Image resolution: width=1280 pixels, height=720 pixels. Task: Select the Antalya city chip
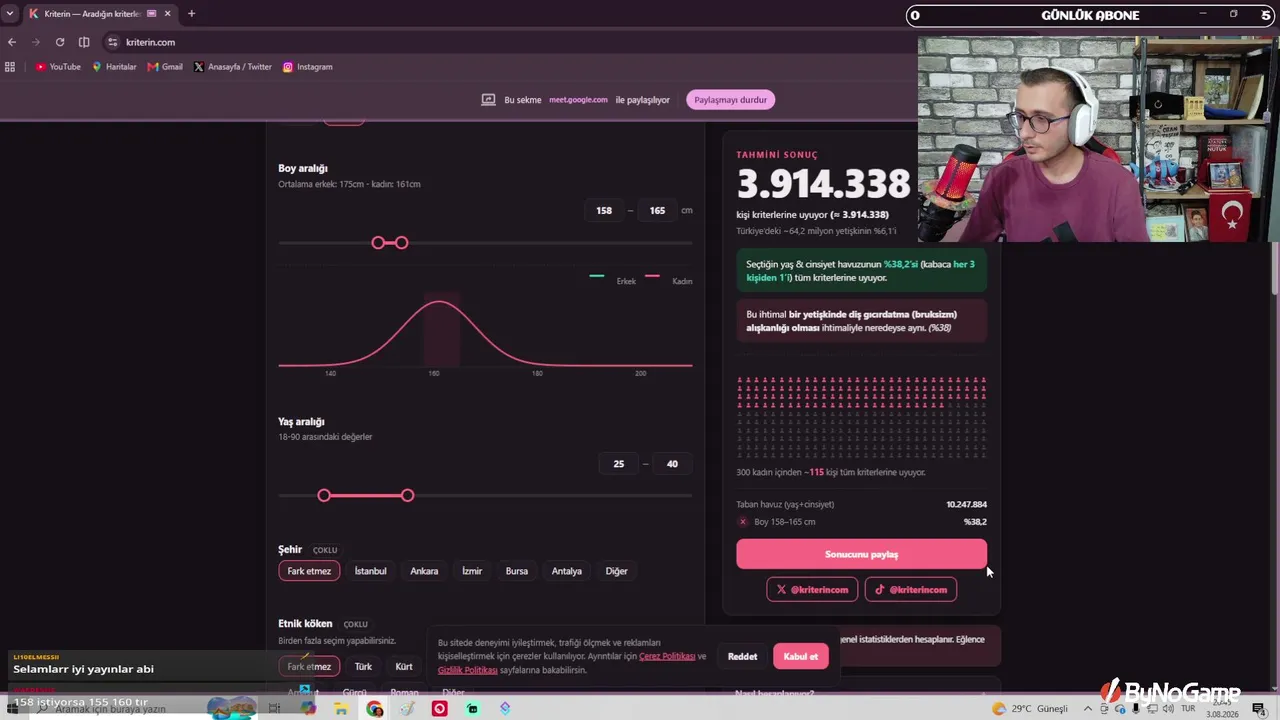click(x=567, y=571)
